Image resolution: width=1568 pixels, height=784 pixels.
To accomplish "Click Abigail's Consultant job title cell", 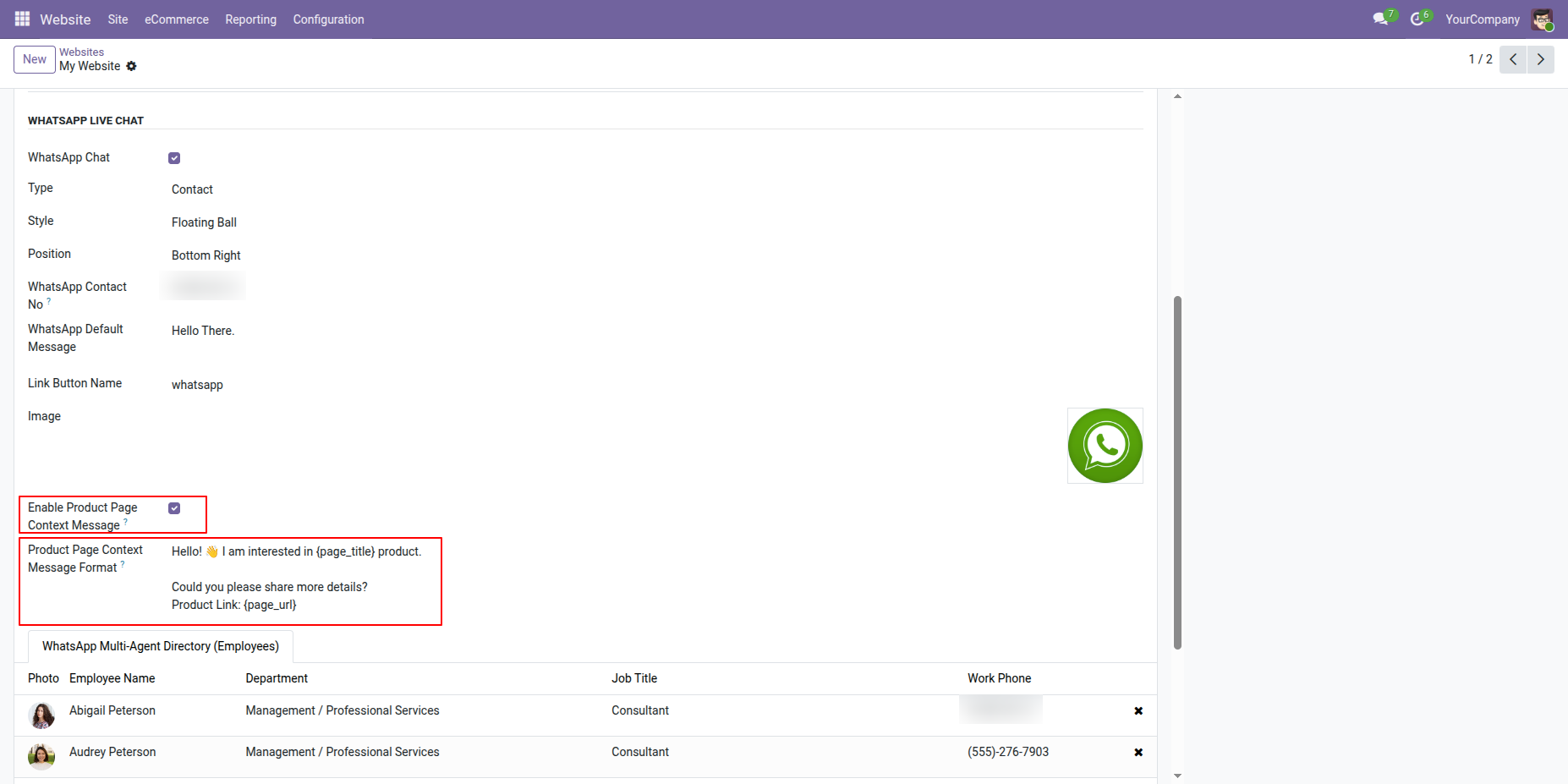I will [640, 710].
